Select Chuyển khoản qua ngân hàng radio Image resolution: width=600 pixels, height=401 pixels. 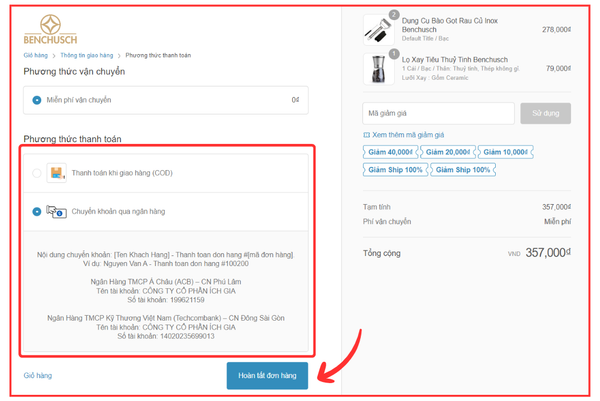tap(37, 212)
